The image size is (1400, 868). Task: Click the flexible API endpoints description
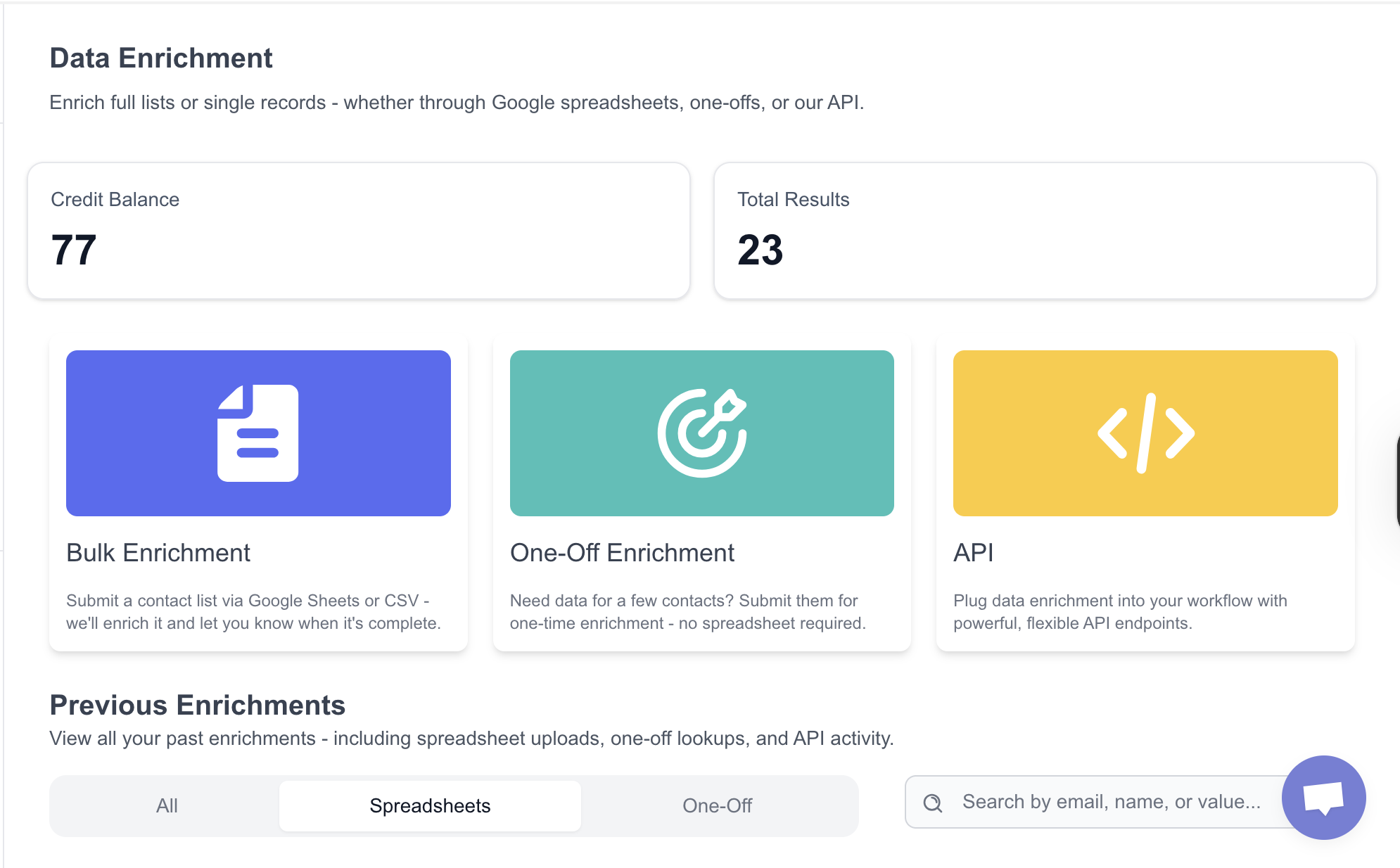coord(1119,612)
